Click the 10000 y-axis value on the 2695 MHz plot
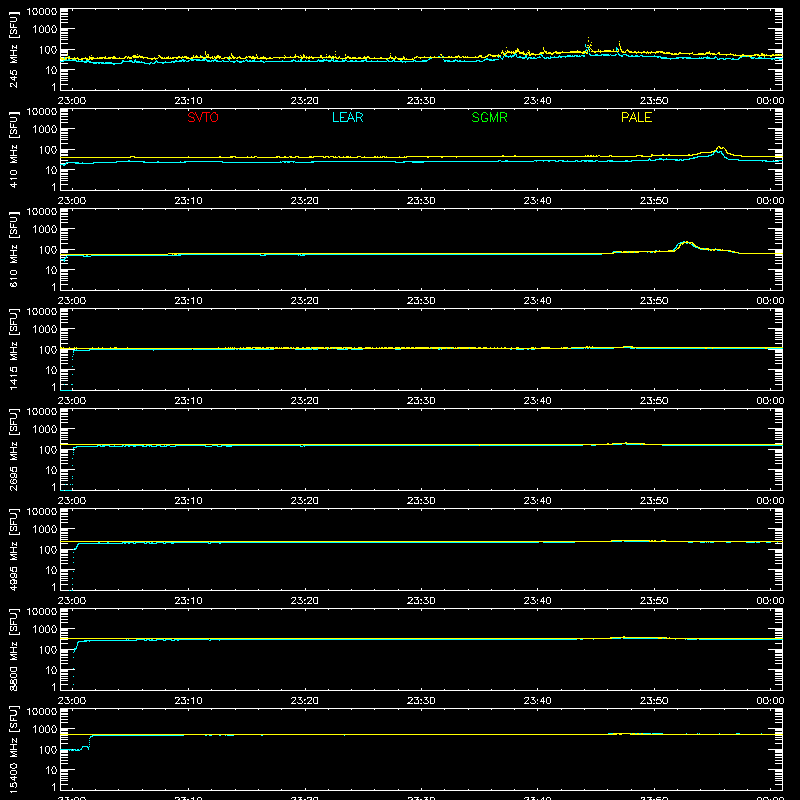 42,412
